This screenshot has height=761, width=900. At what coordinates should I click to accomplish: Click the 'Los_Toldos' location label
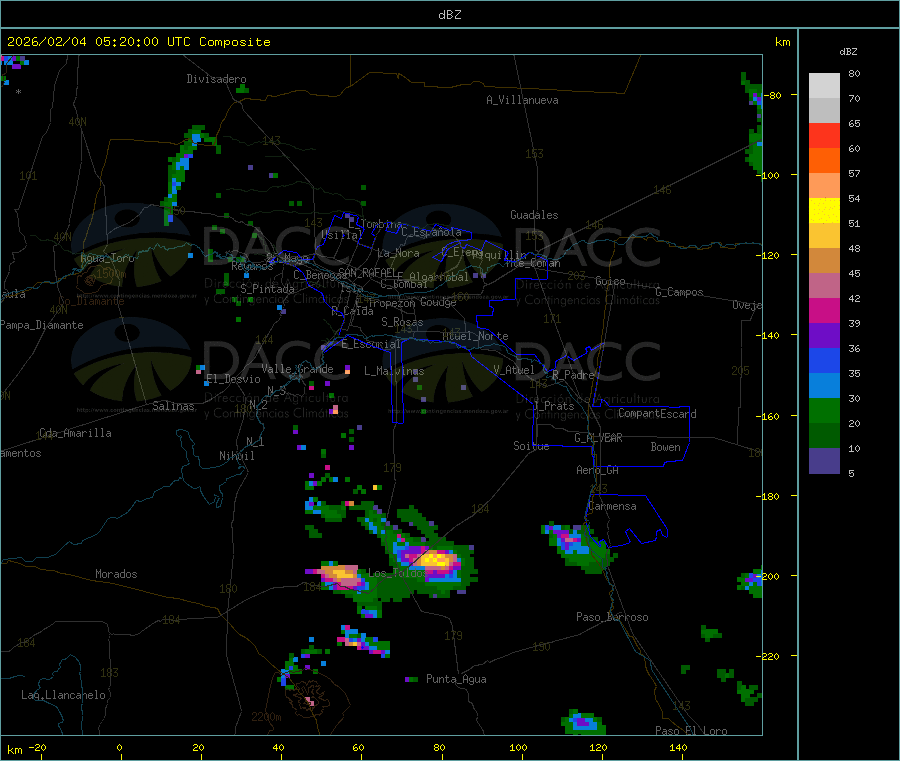coord(398,573)
